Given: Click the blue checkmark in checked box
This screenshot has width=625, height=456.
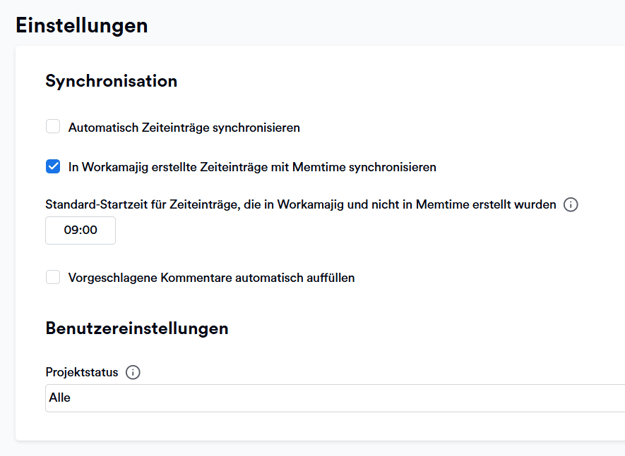Looking at the screenshot, I should coord(53,167).
